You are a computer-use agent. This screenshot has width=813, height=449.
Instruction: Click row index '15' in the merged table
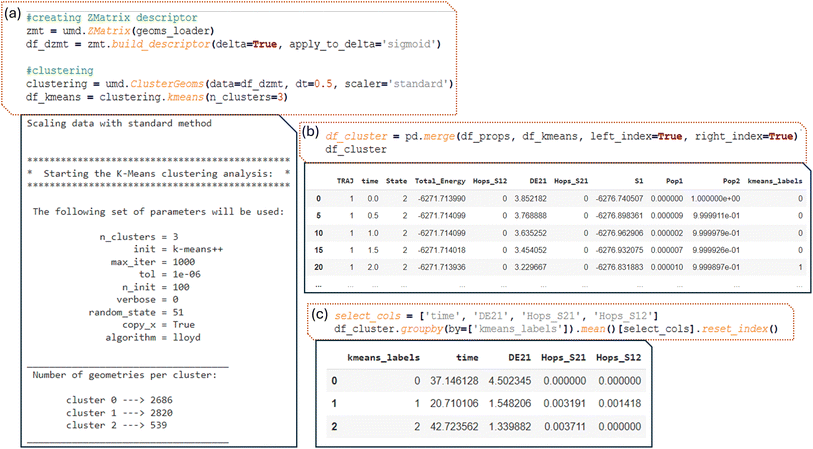pyautogui.click(x=318, y=250)
